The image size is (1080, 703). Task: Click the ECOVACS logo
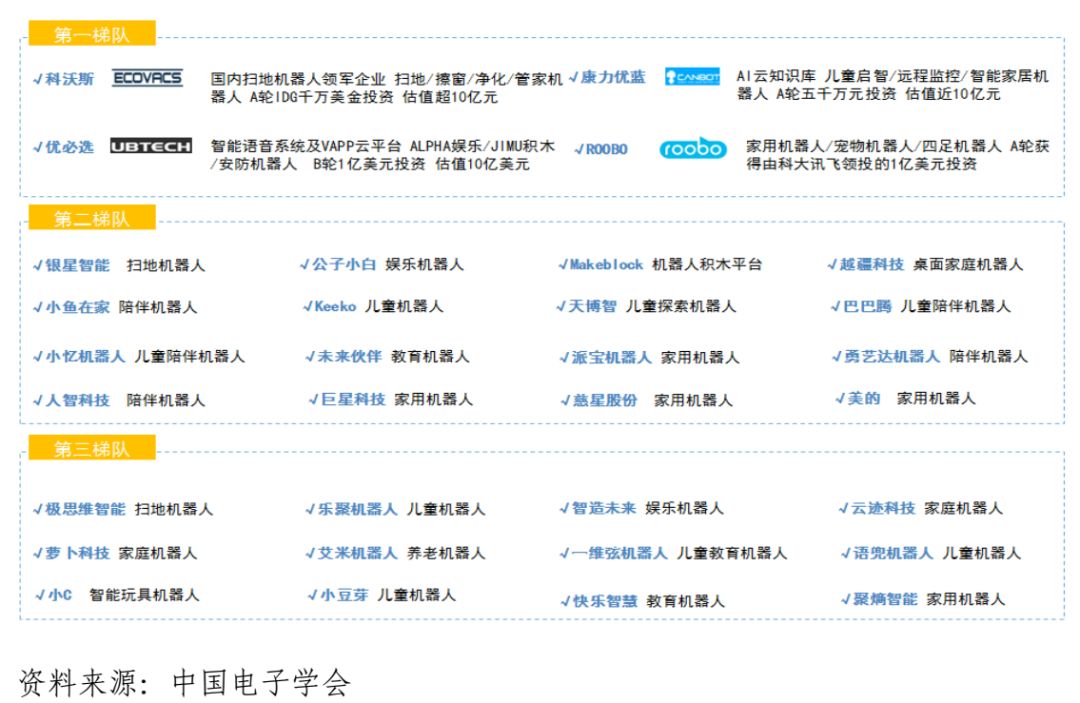click(x=147, y=78)
